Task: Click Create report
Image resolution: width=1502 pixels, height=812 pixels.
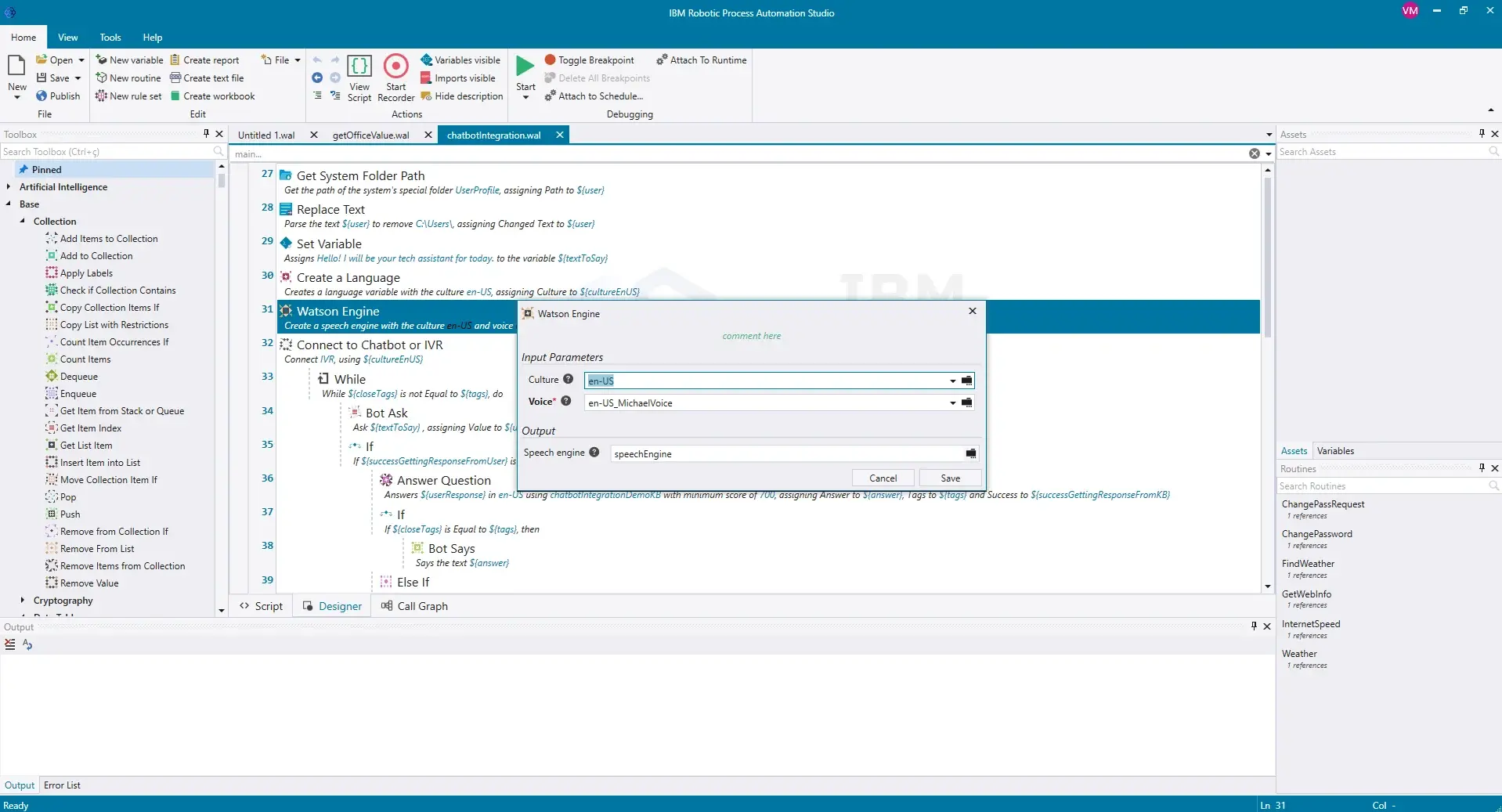Action: click(x=205, y=60)
